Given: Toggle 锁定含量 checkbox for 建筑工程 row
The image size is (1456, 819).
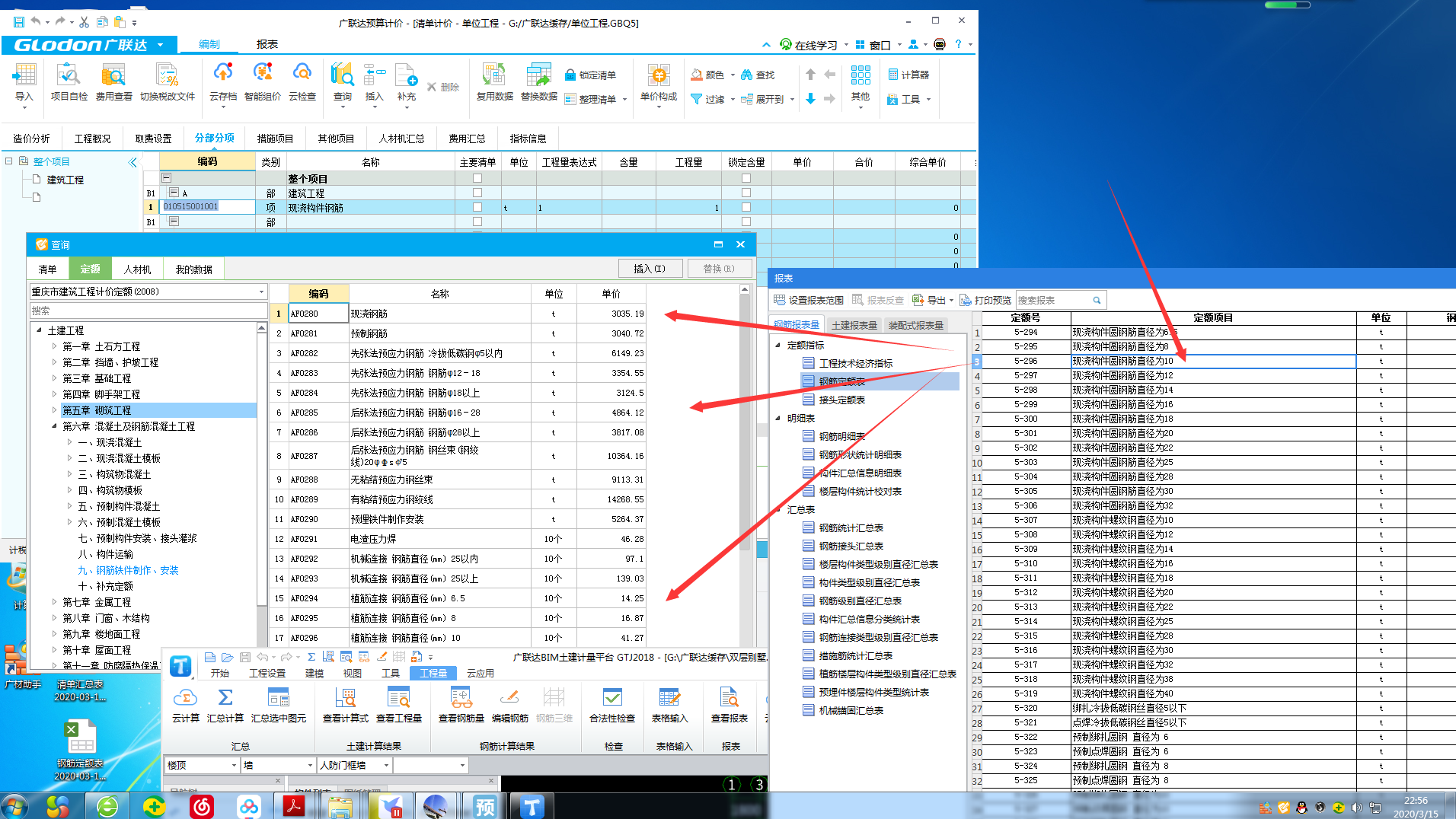Looking at the screenshot, I should pyautogui.click(x=746, y=193).
